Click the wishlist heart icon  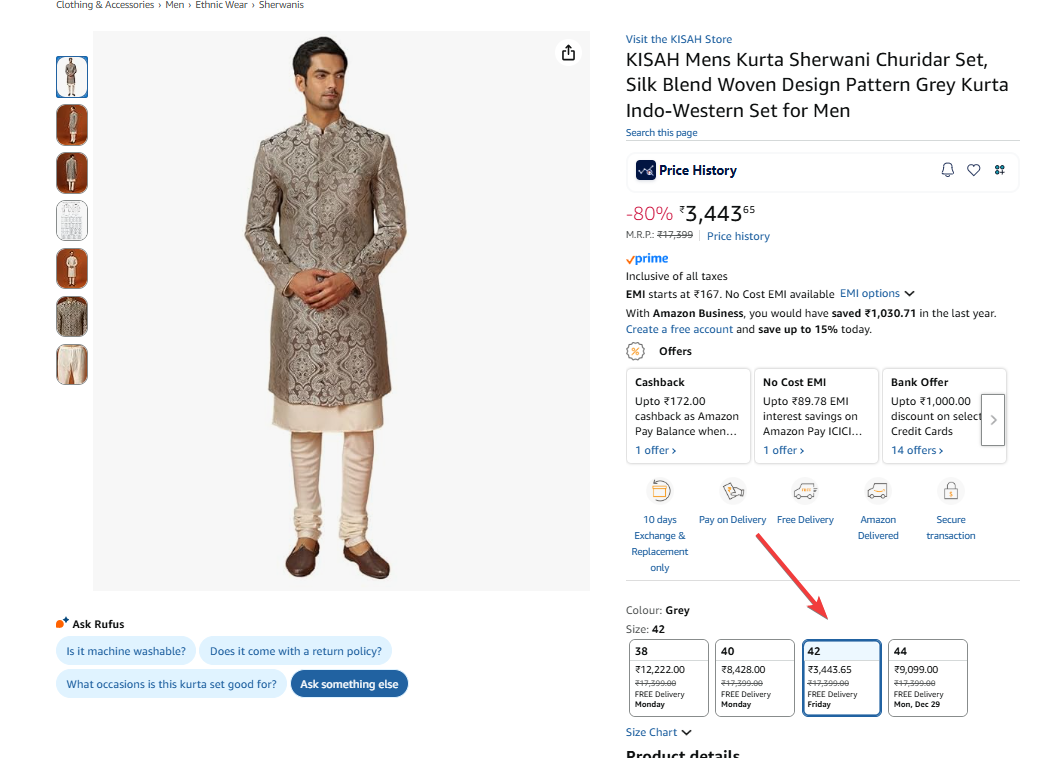(974, 170)
